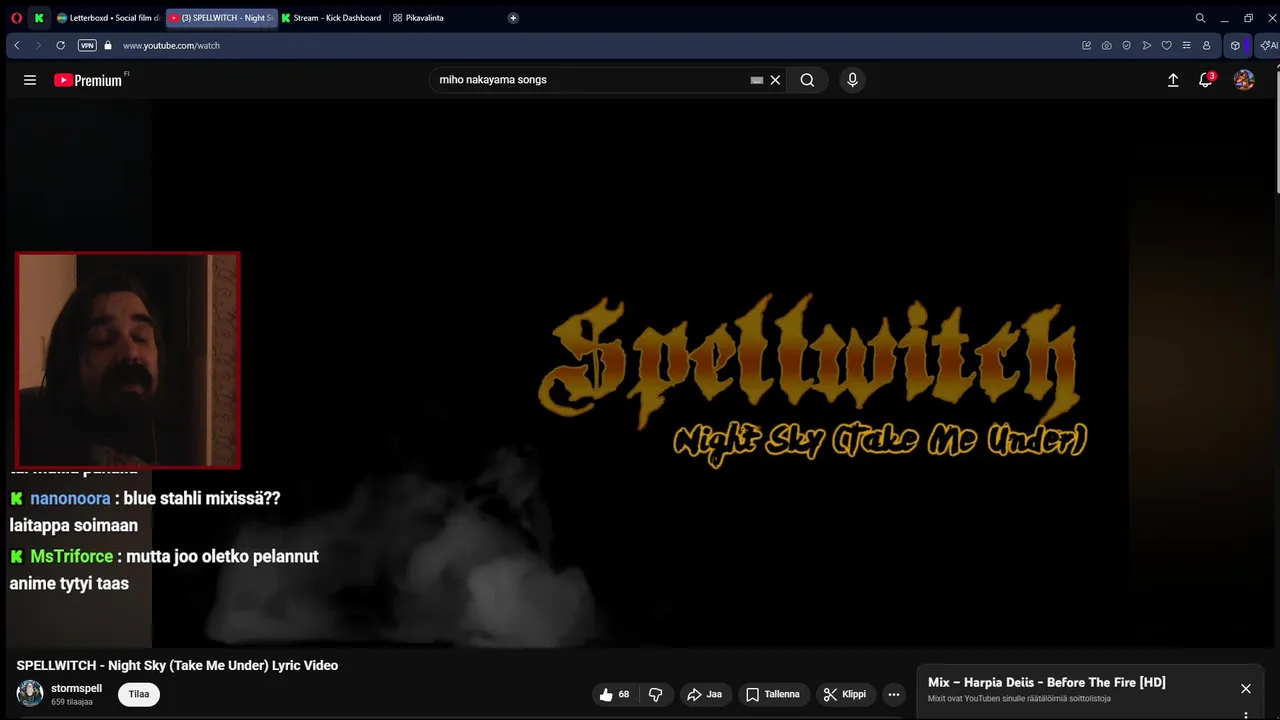
Task: Share the video with Jaa
Action: coord(704,694)
